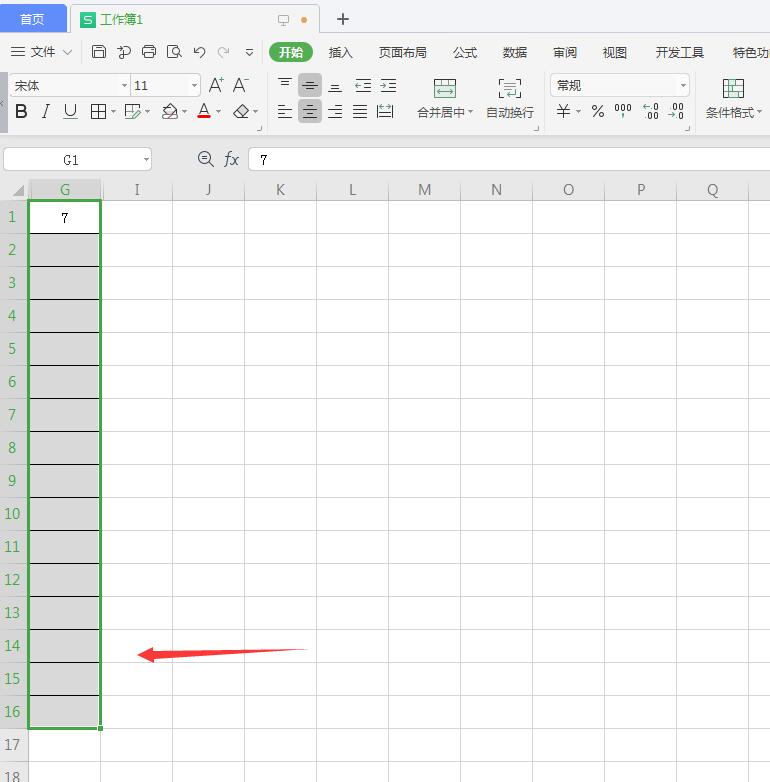The width and height of the screenshot is (770, 782).
Task: Click the 条件格式 (Conditional Format) button
Action: [x=733, y=99]
